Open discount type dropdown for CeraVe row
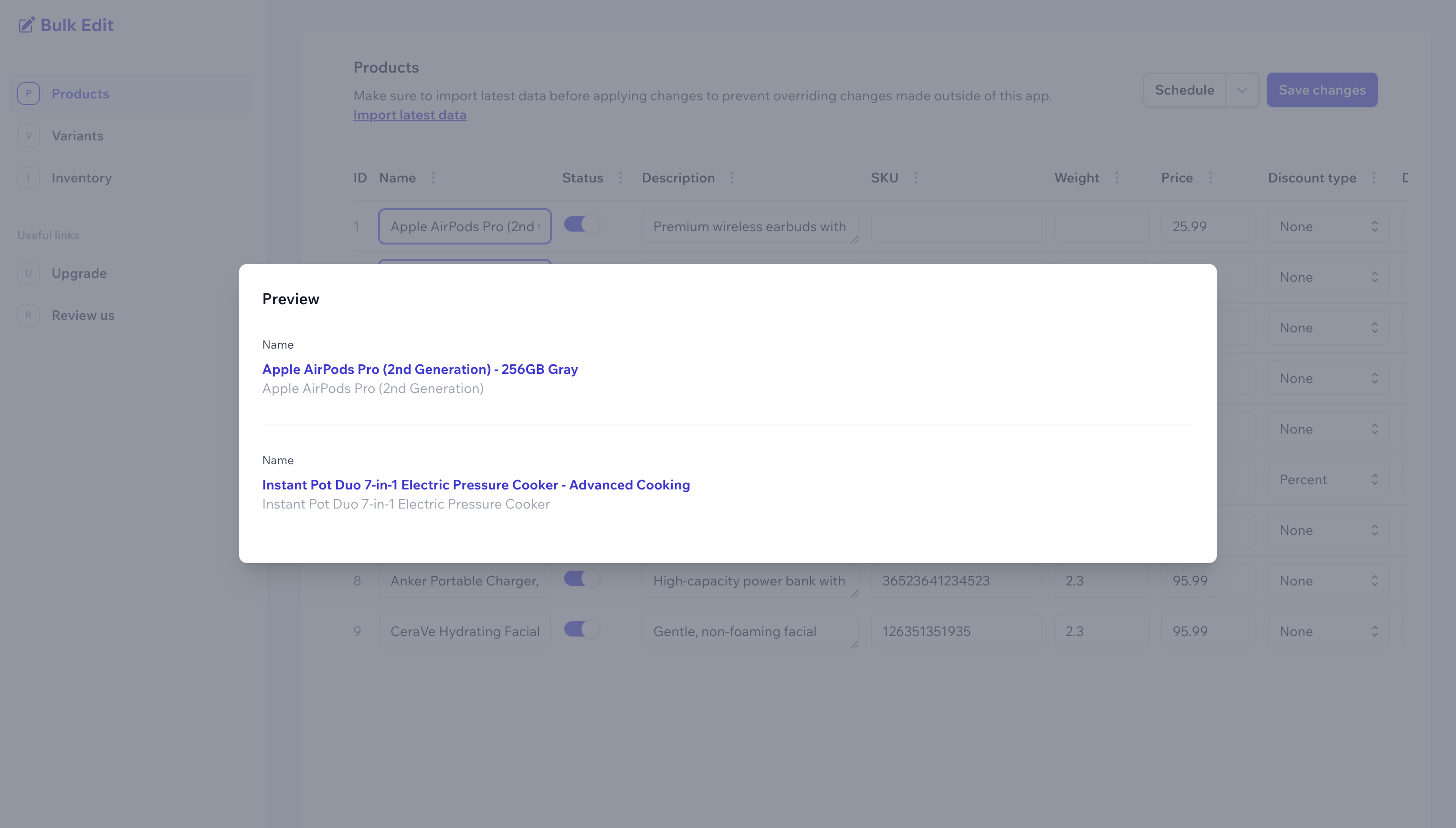1456x828 pixels. click(x=1329, y=631)
